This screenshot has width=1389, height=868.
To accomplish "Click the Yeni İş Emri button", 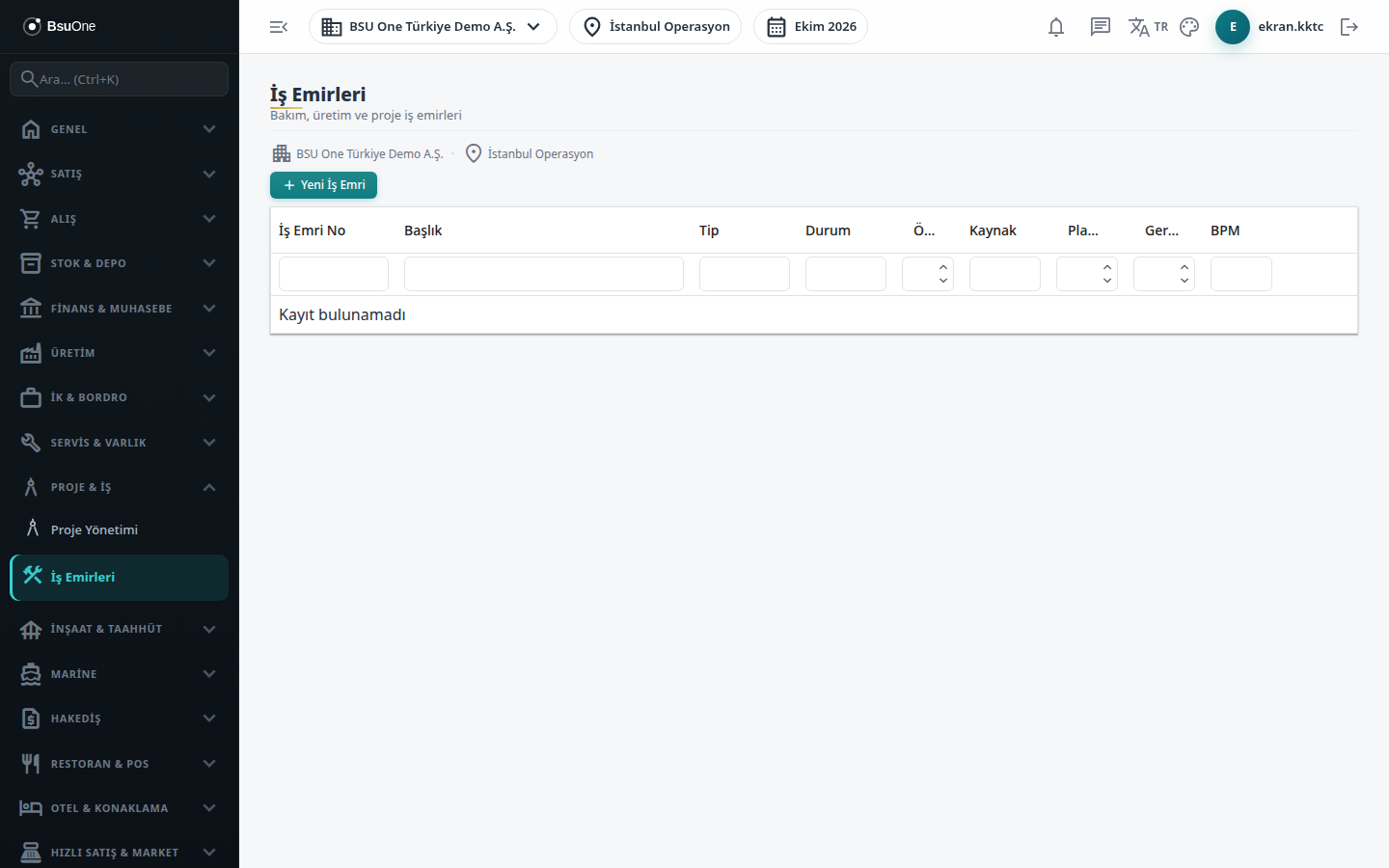I will (323, 185).
